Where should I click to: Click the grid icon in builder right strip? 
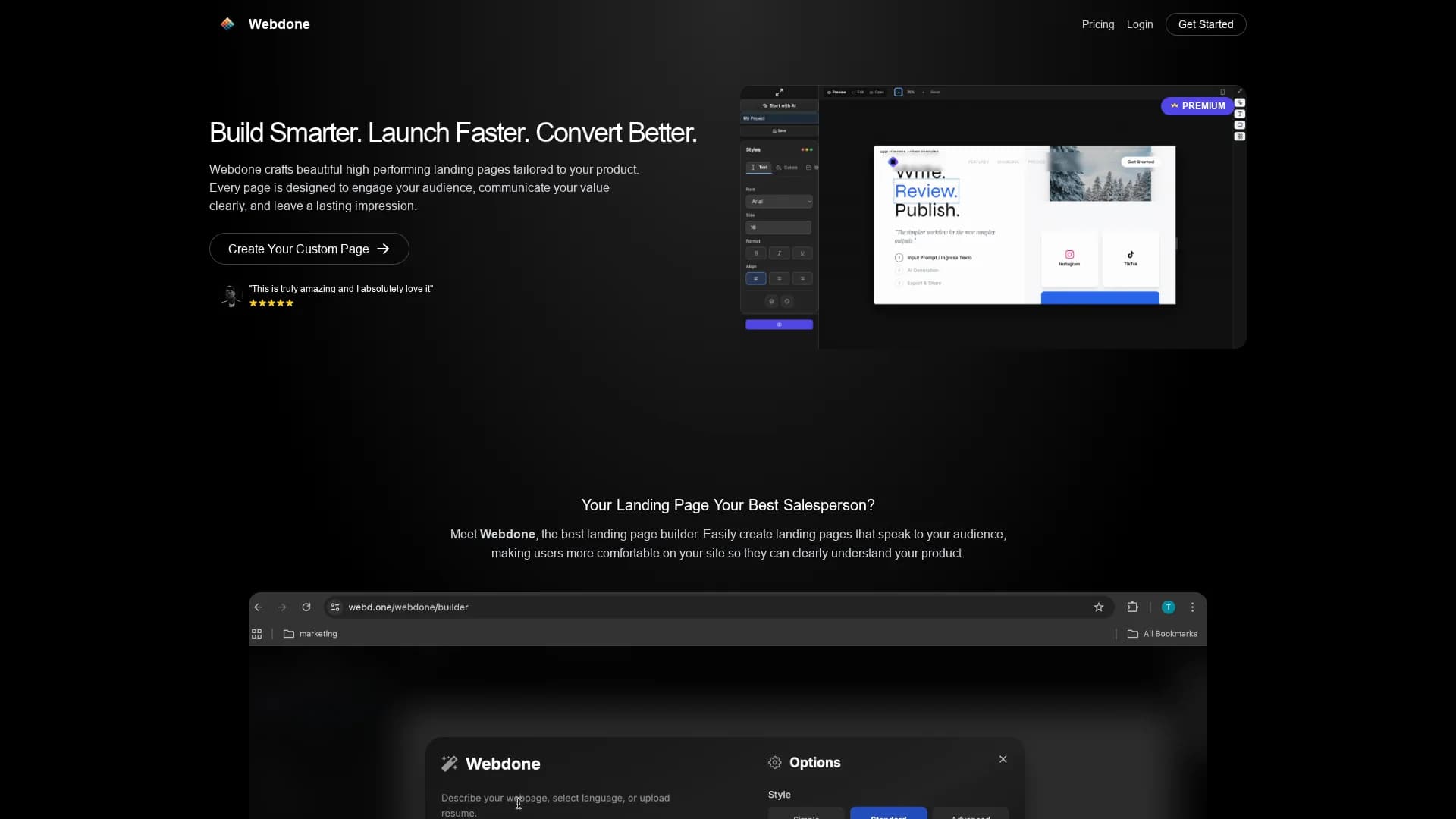(x=1240, y=136)
